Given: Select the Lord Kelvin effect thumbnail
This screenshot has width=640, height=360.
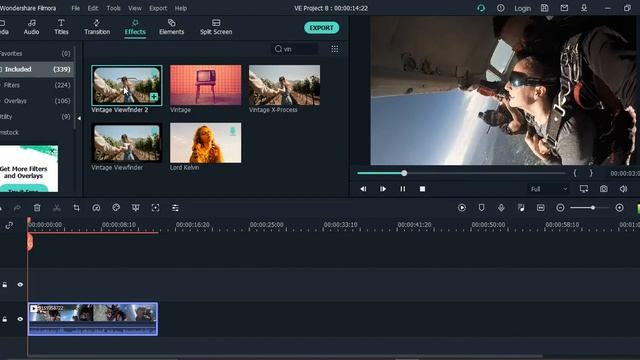Looking at the screenshot, I should pos(205,143).
